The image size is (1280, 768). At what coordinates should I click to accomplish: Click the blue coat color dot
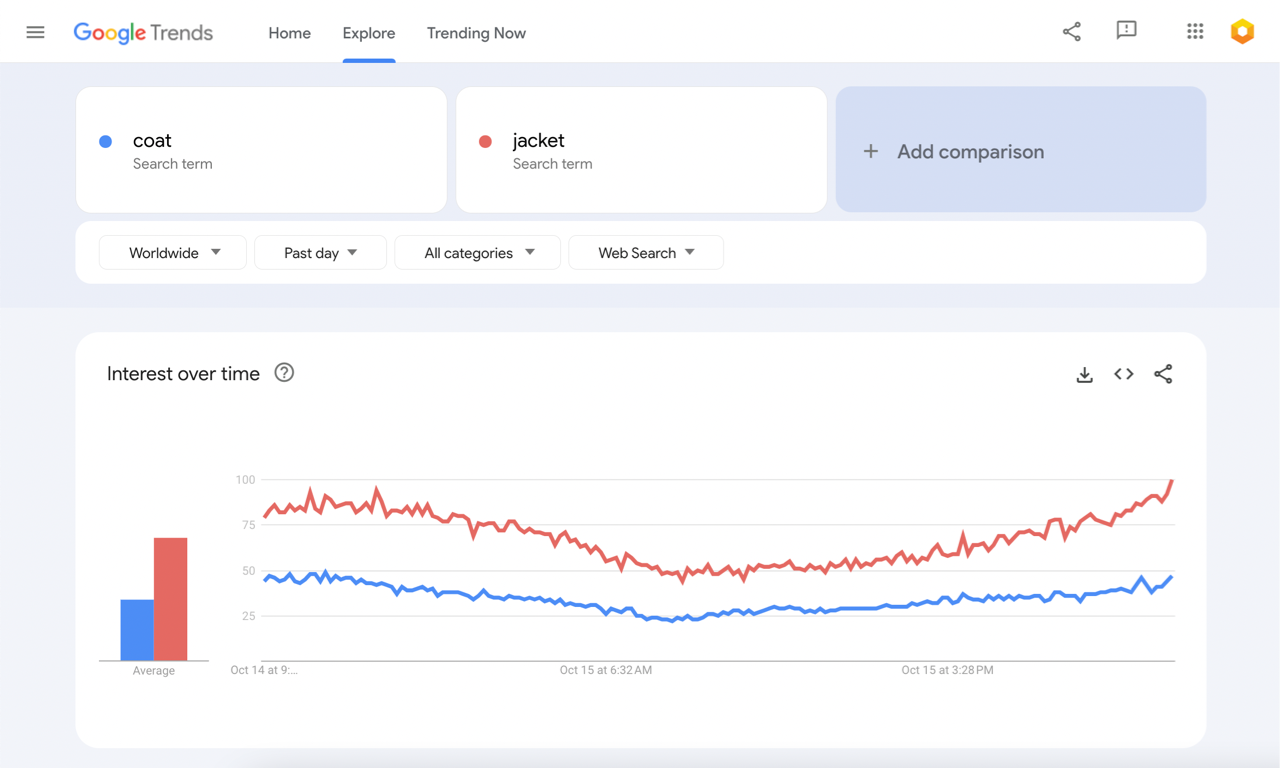click(x=106, y=142)
